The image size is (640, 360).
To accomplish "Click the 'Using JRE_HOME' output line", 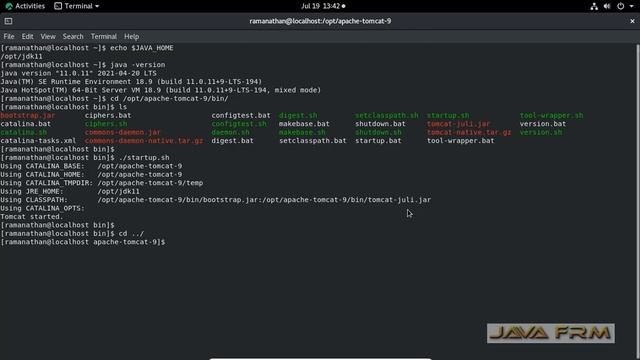I will click(70, 191).
